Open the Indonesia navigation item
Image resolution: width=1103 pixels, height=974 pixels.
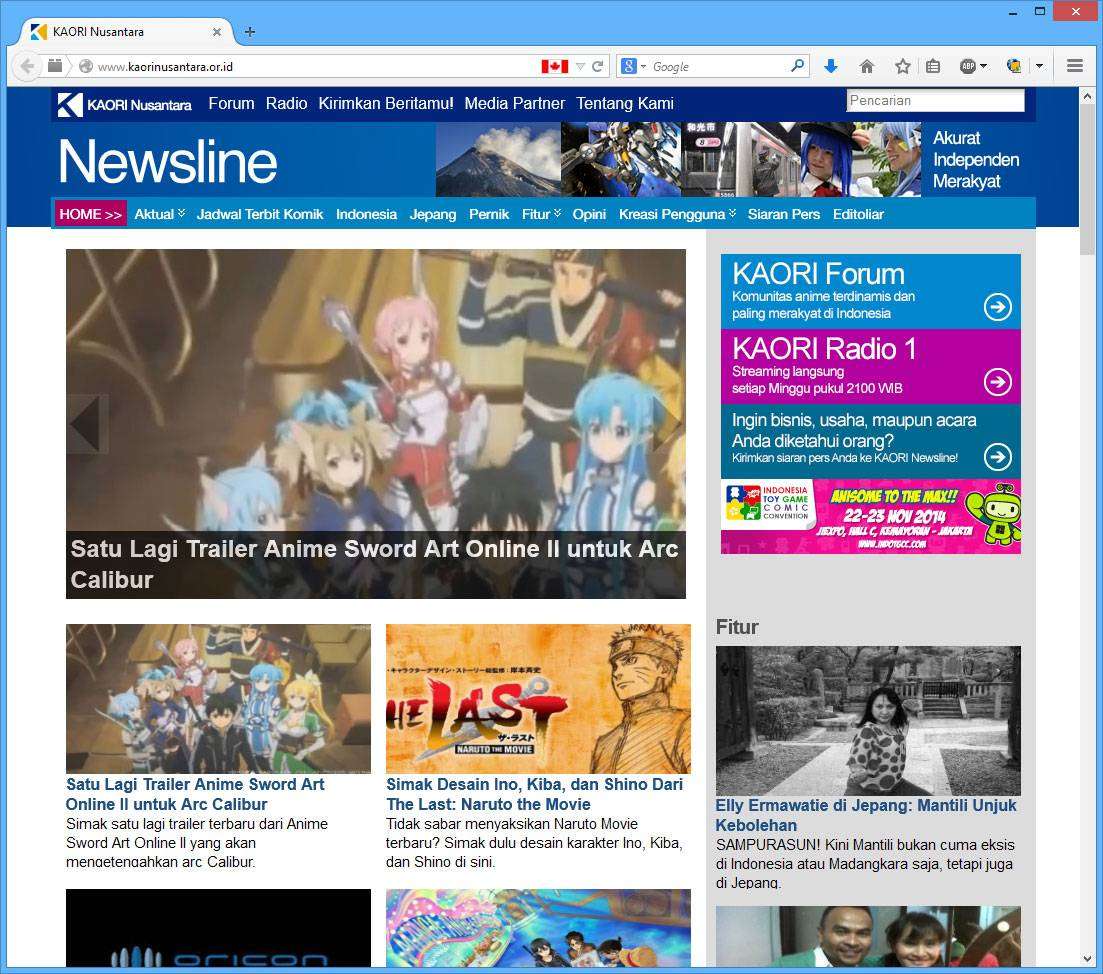(366, 214)
